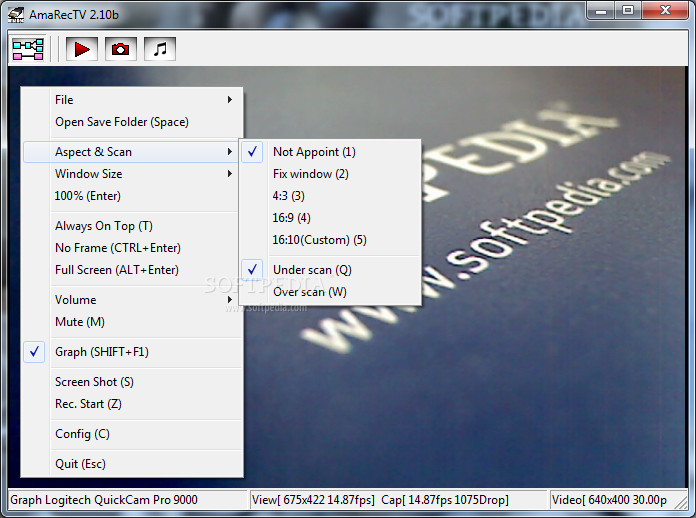Select the Not Appoint (1) option

pos(330,152)
